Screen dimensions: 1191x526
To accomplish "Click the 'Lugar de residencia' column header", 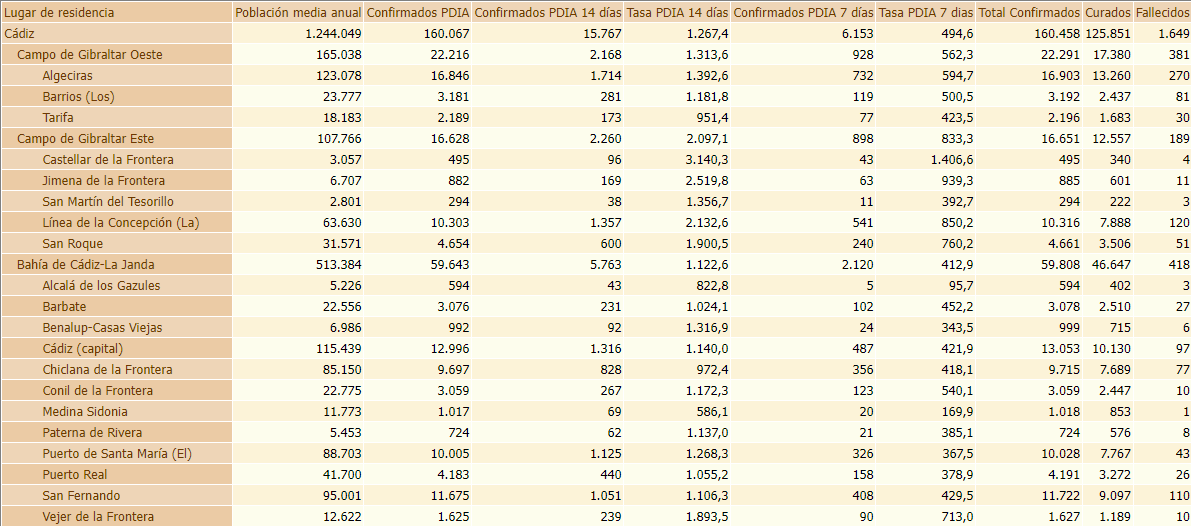I will coord(60,13).
